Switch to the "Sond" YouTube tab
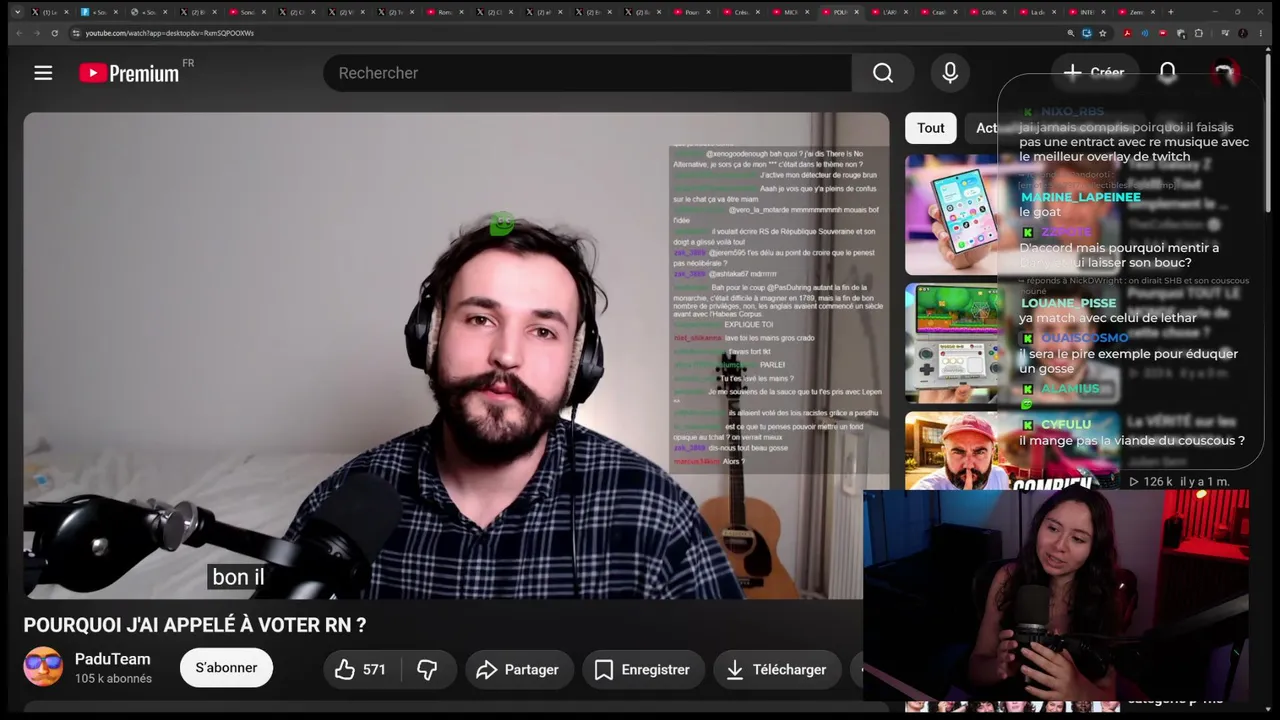 coord(247,12)
